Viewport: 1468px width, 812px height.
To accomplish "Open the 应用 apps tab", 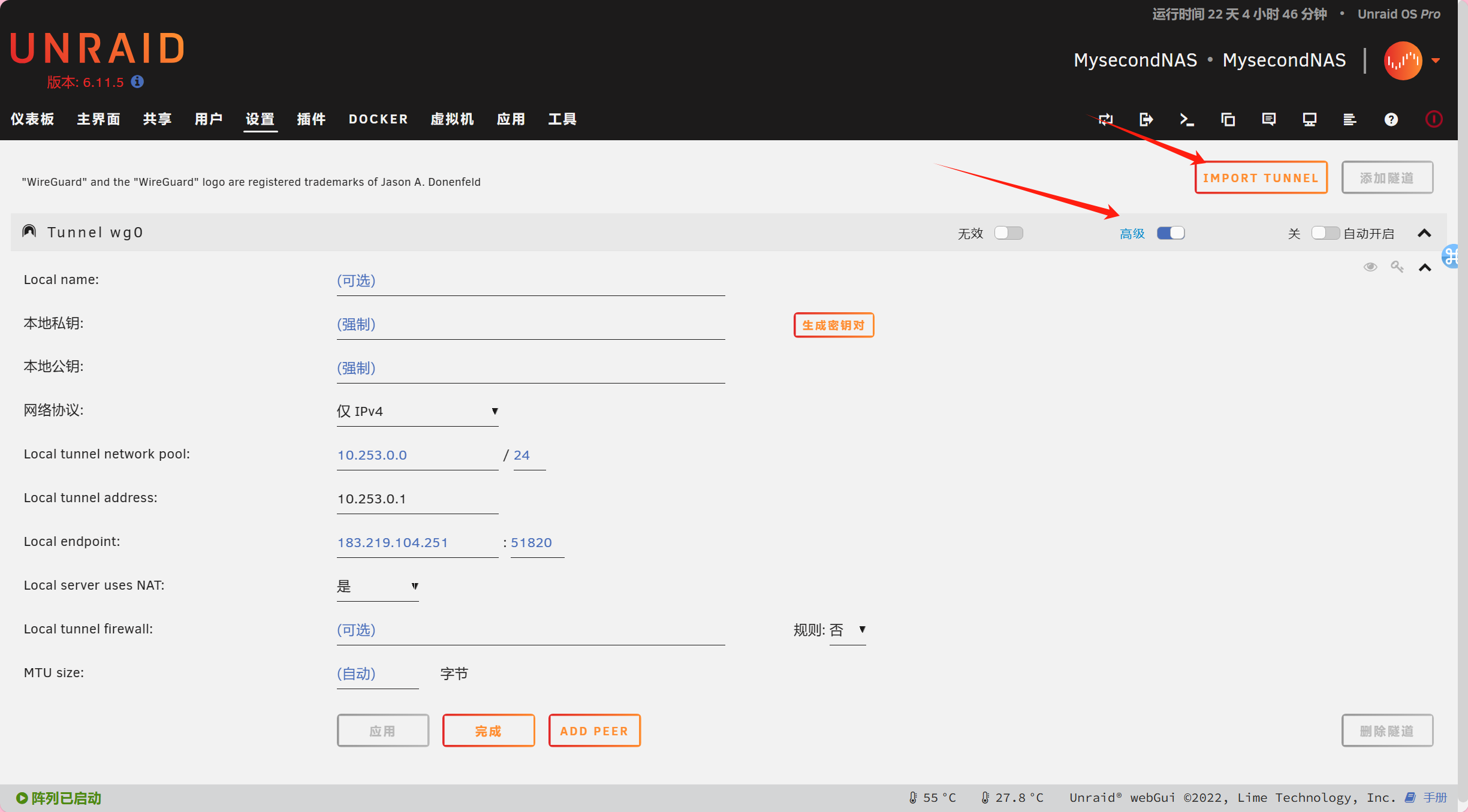I will click(x=511, y=119).
